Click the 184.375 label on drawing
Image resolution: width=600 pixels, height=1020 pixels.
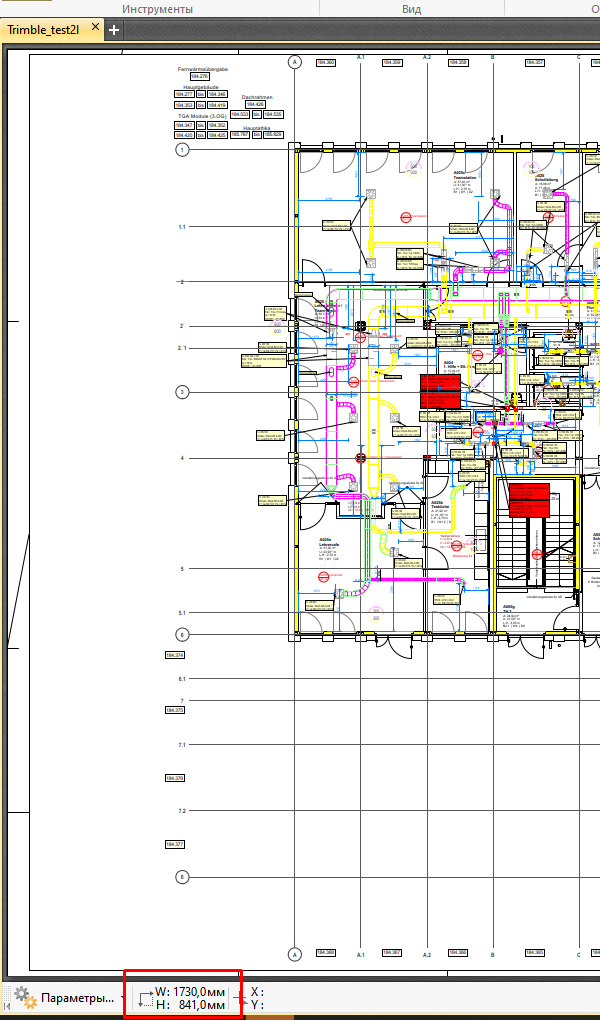point(175,710)
